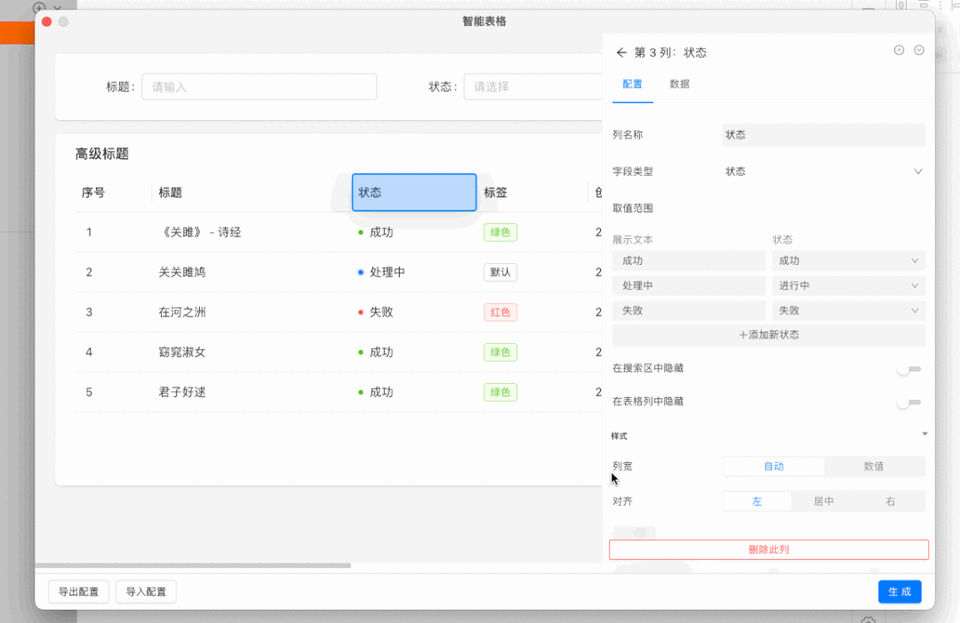
Task: Go to next column with down-circle icon
Action: (919, 50)
